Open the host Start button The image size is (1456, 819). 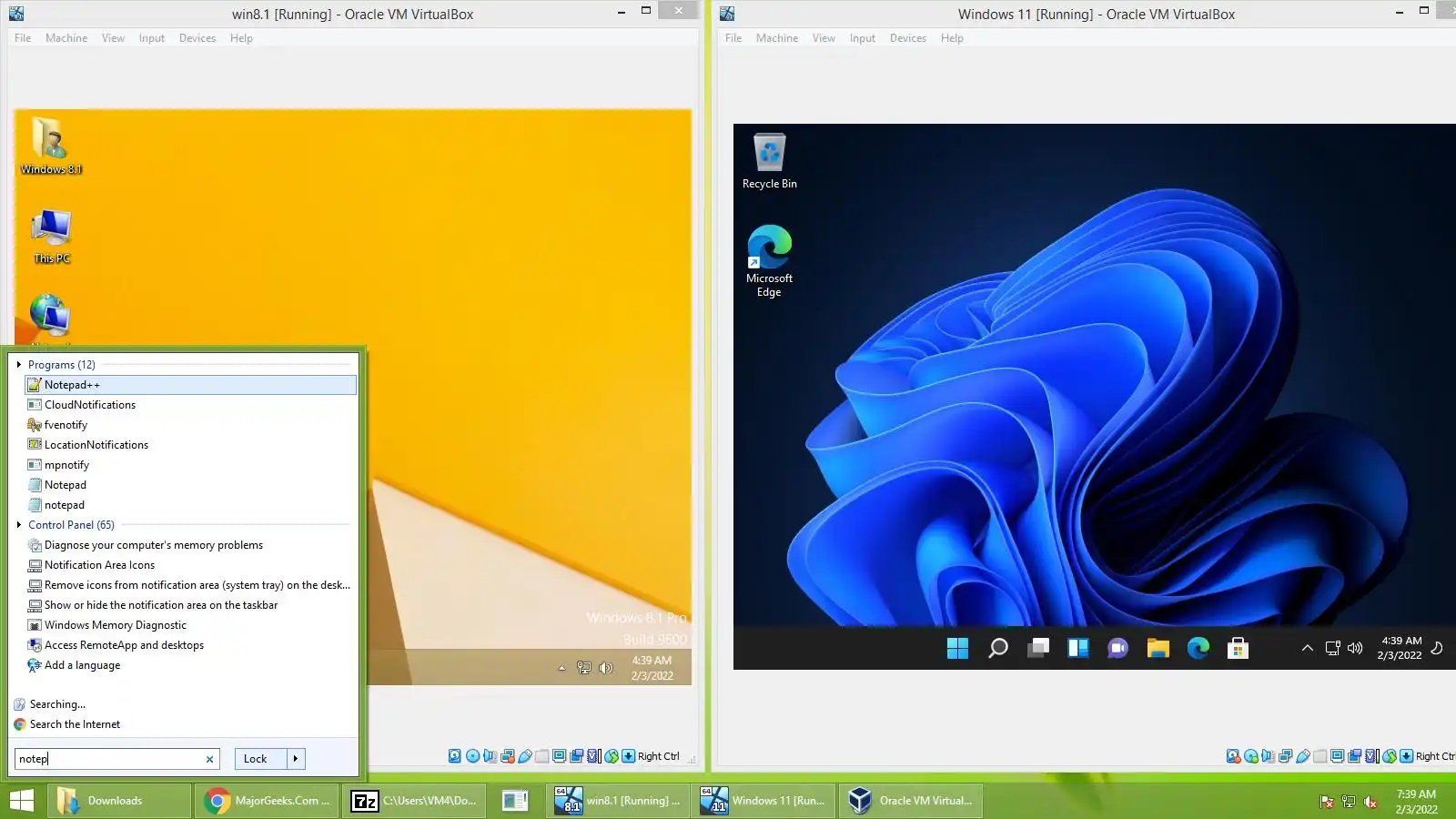(22, 801)
